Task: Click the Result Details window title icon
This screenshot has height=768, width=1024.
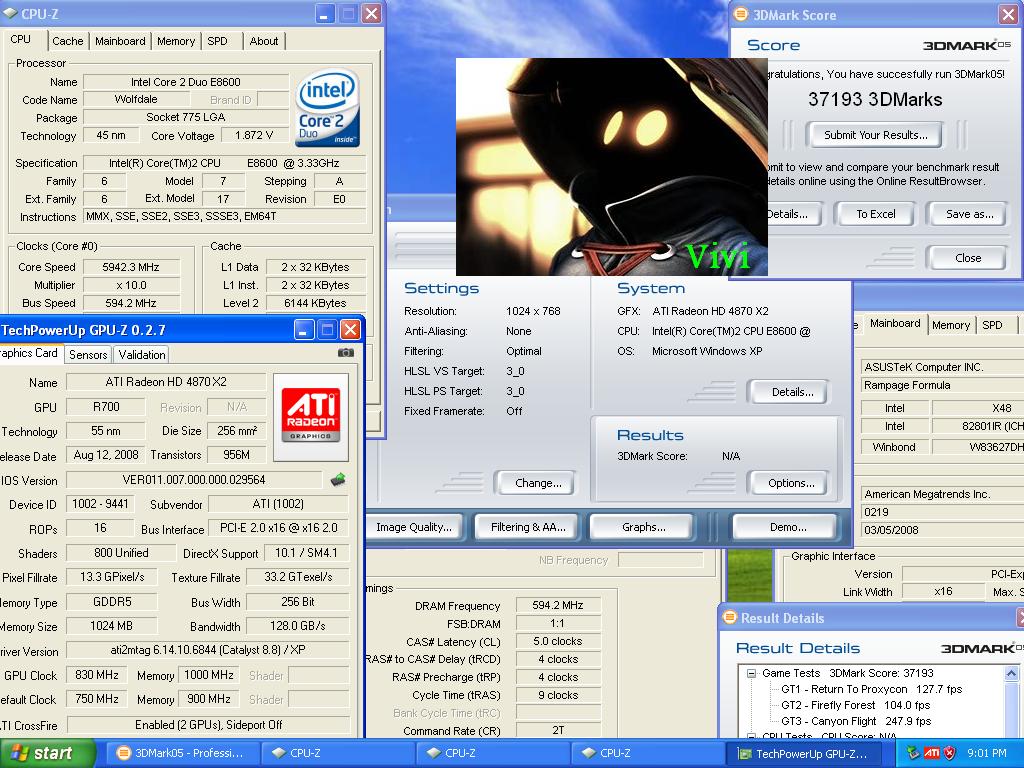Action: click(x=729, y=618)
